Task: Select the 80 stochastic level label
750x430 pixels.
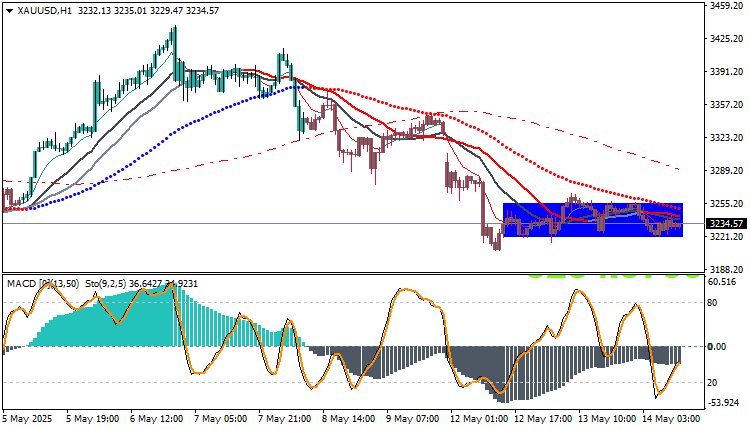Action: click(712, 302)
